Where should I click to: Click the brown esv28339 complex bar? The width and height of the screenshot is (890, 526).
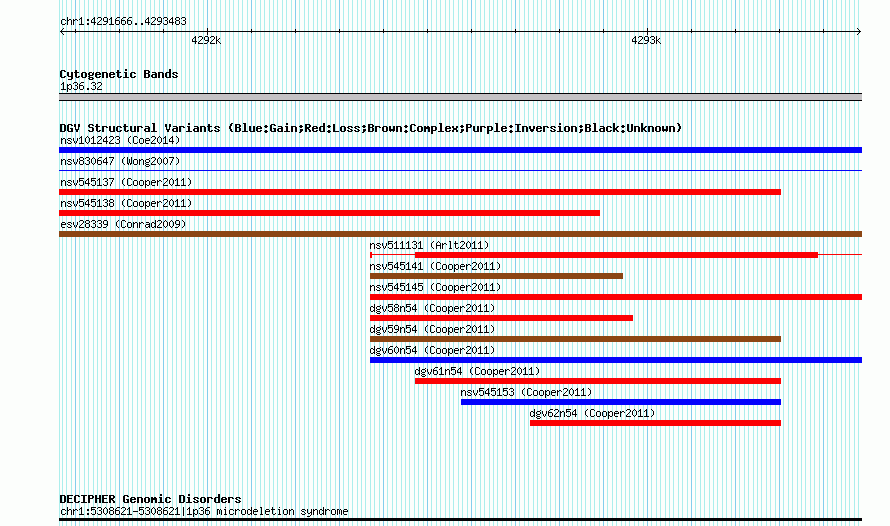(460, 234)
